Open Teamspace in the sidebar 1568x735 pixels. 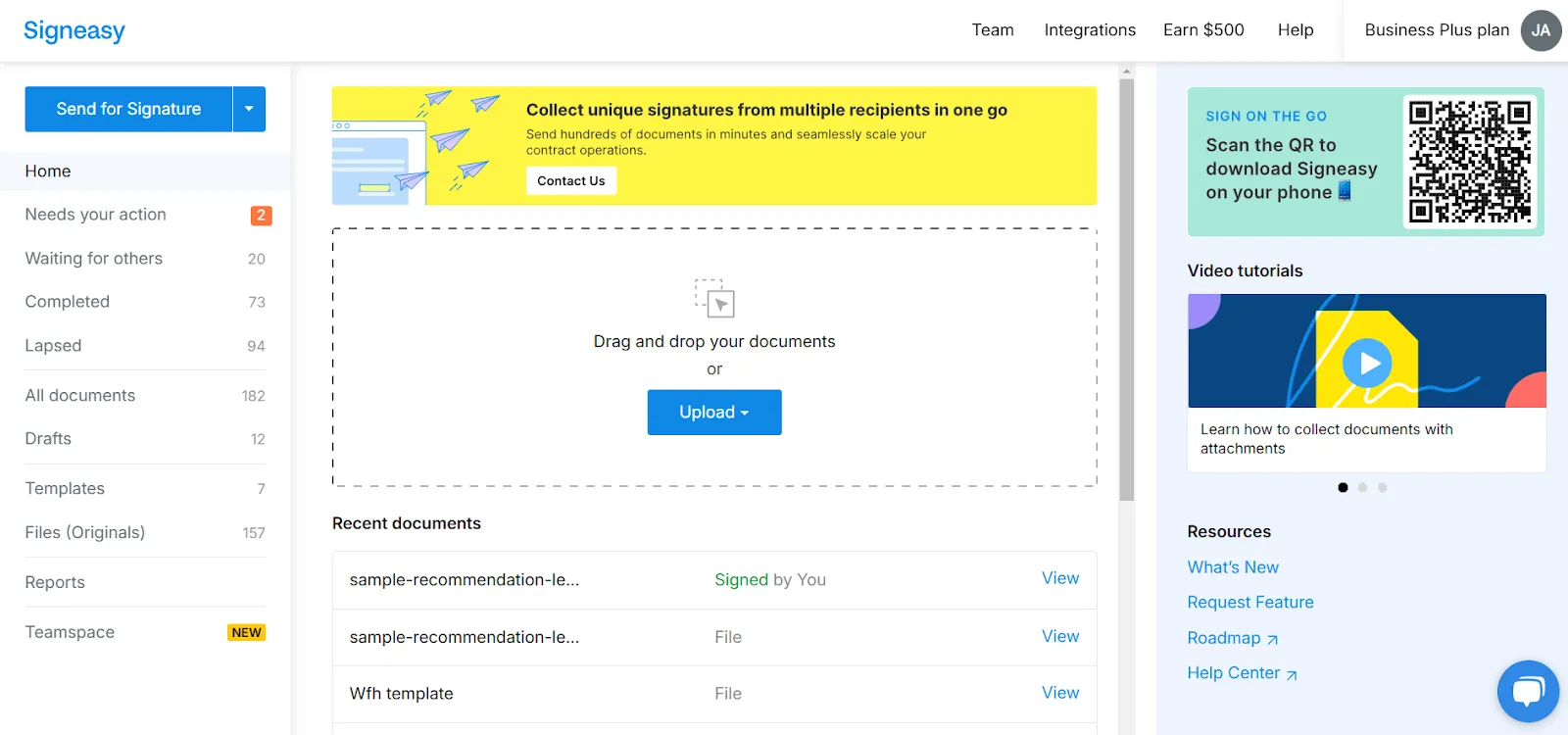pos(145,633)
